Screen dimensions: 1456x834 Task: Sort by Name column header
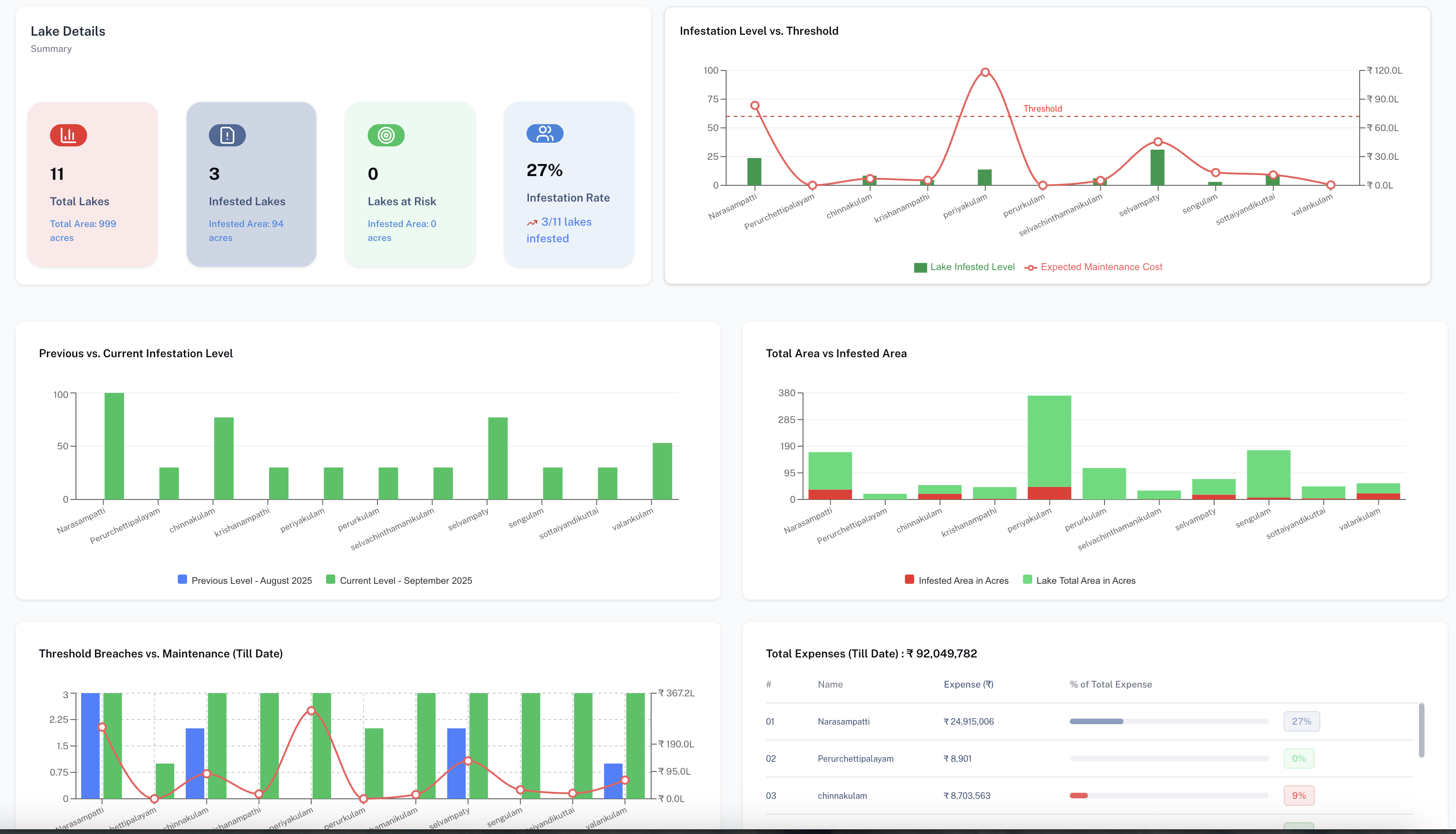[x=830, y=684]
